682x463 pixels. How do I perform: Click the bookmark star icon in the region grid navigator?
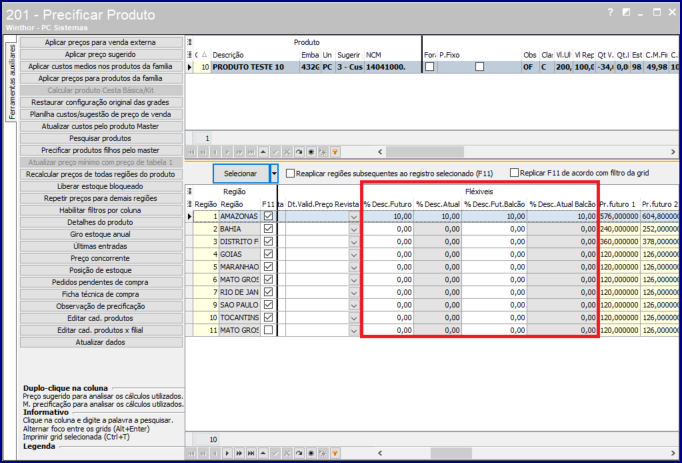click(311, 453)
